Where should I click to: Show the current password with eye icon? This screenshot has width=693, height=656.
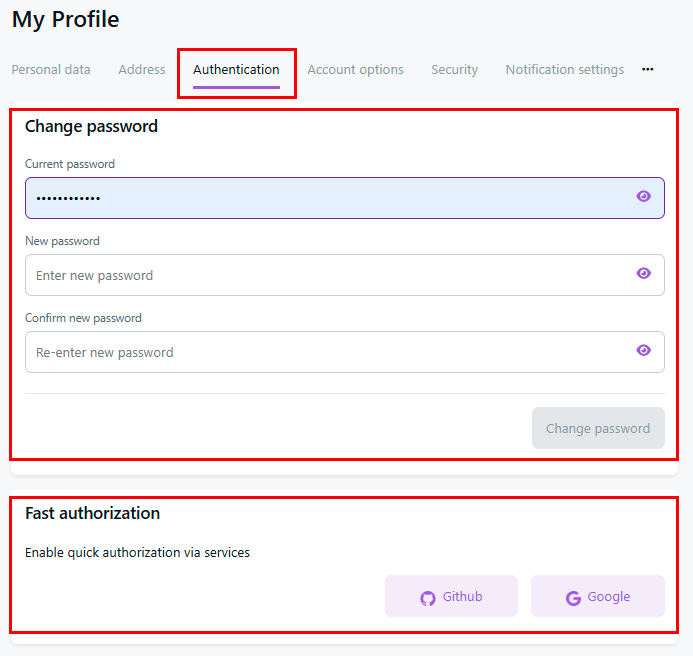tap(643, 197)
